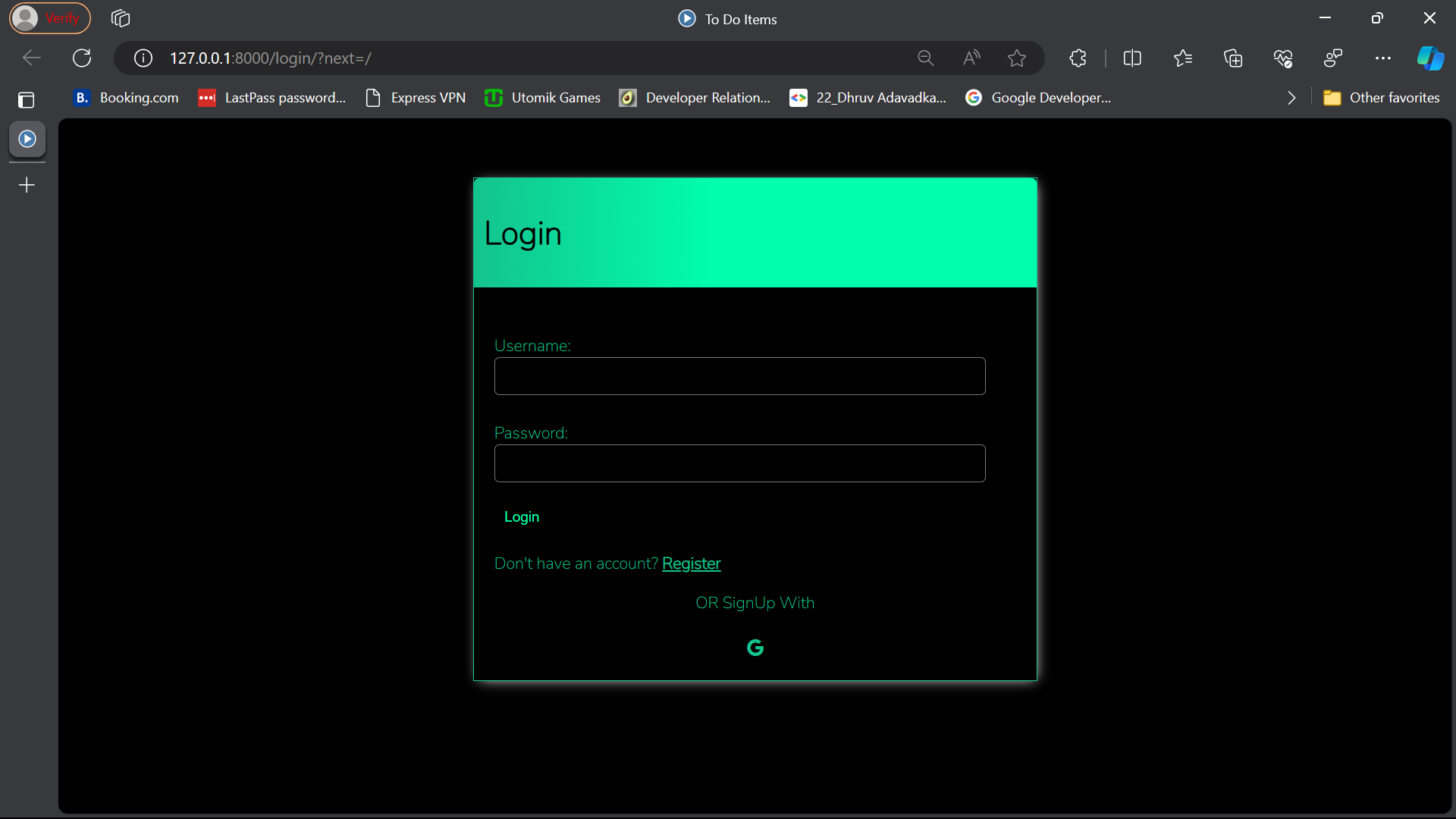Restore down the browser window
Viewport: 1456px width, 819px height.
[1377, 18]
